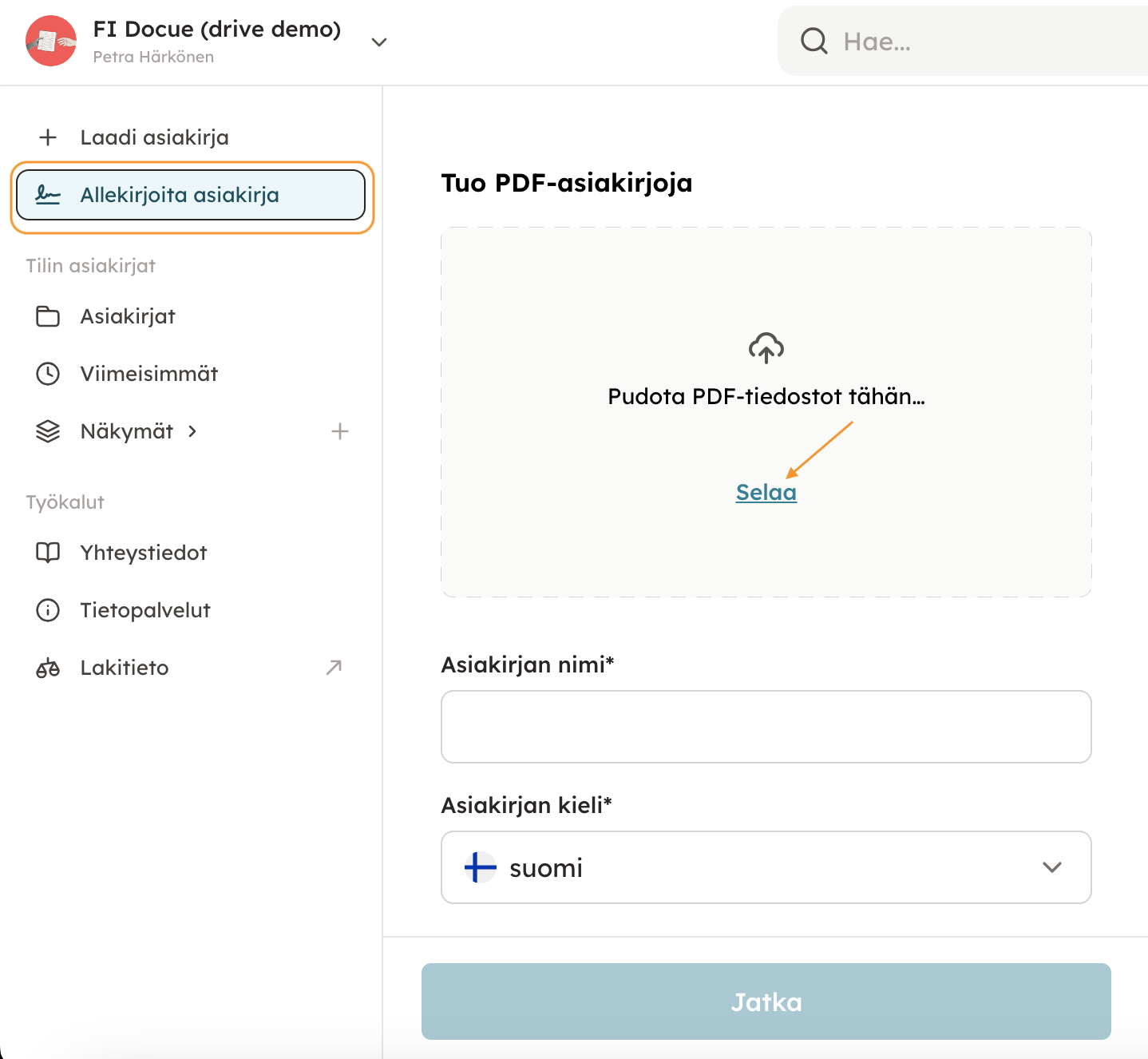The height and width of the screenshot is (1059, 1148).
Task: Open the account switcher chevron
Action: coord(379,42)
